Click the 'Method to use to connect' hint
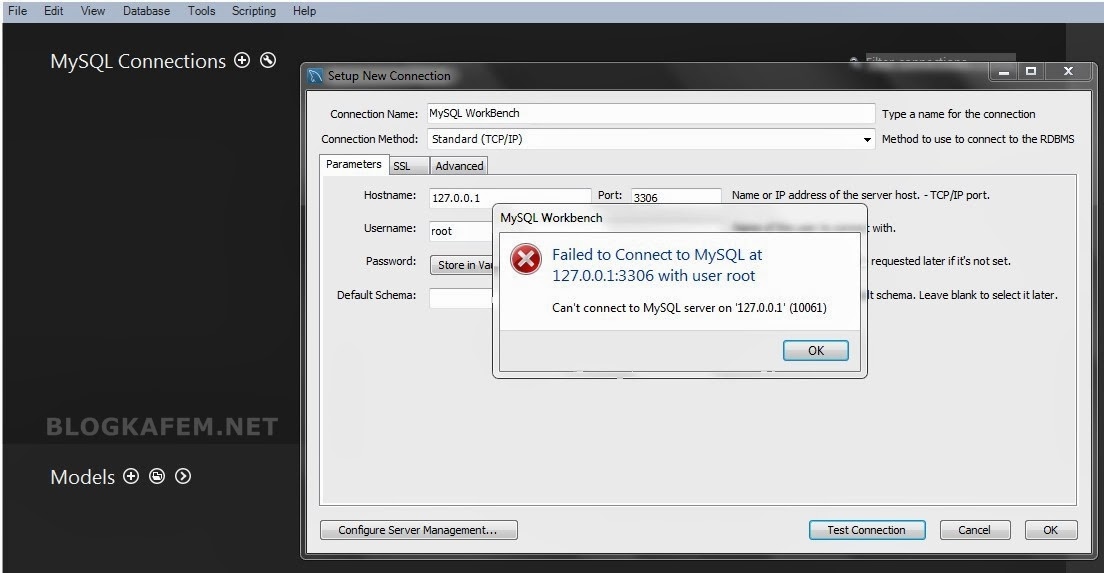 click(978, 139)
